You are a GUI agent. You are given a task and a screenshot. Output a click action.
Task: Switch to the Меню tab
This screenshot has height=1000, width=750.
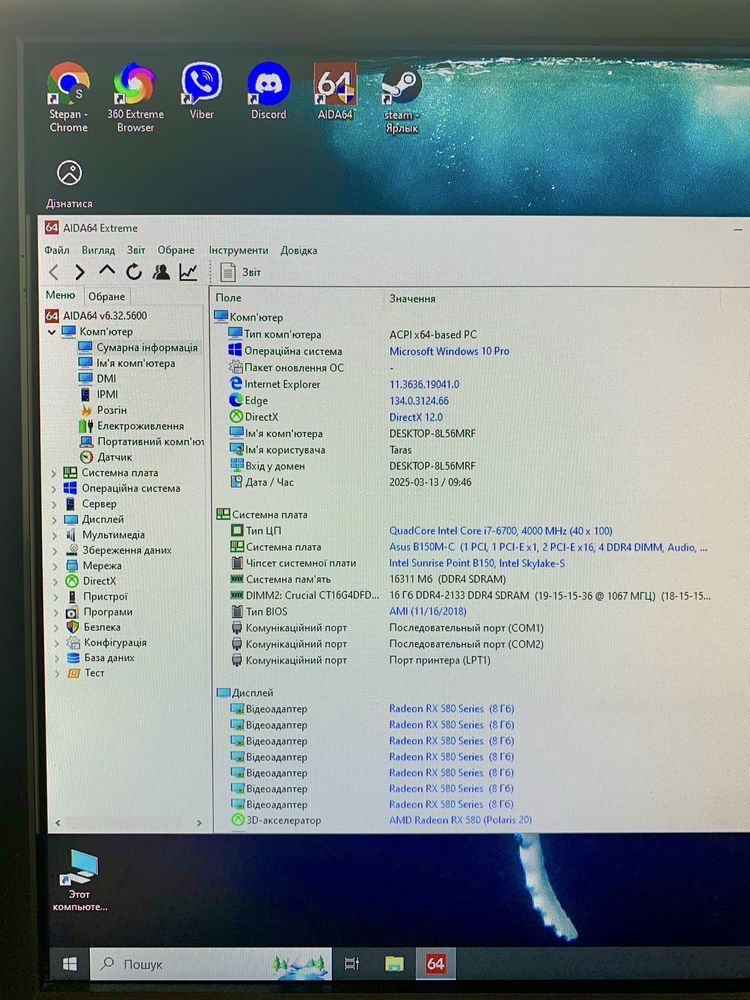click(61, 295)
